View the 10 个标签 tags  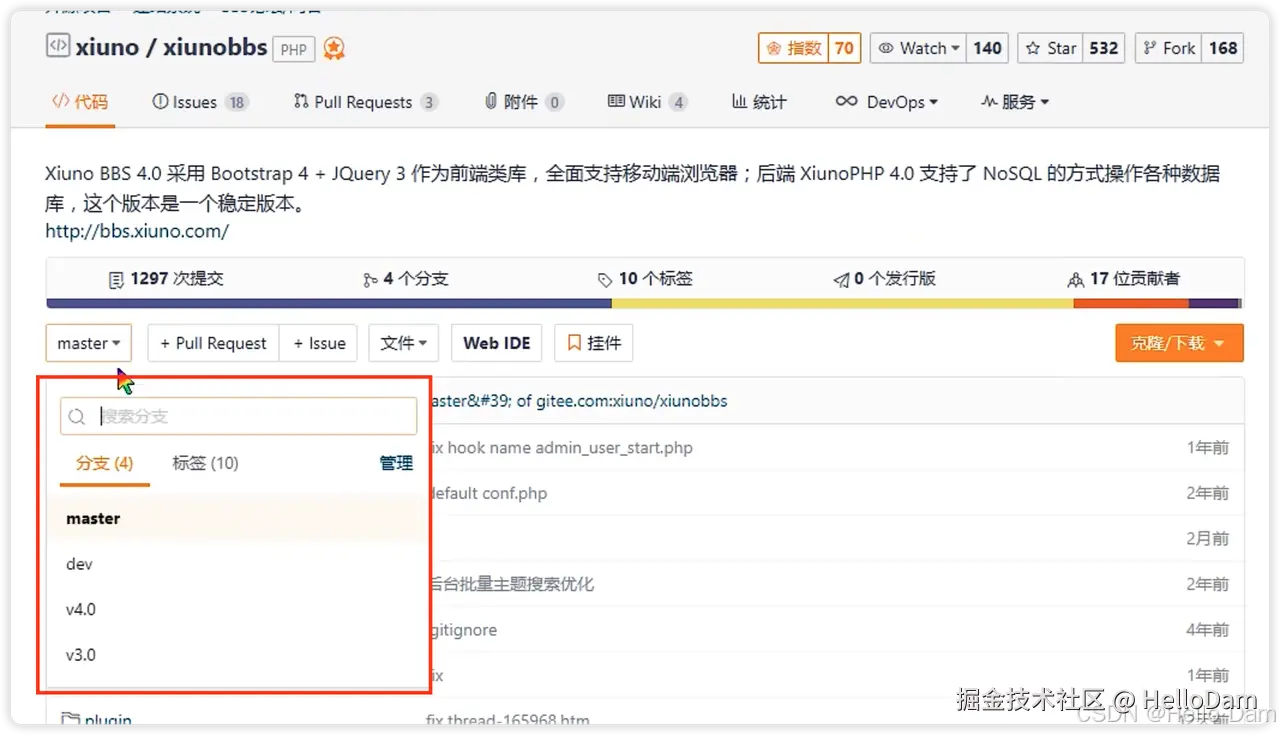645,279
